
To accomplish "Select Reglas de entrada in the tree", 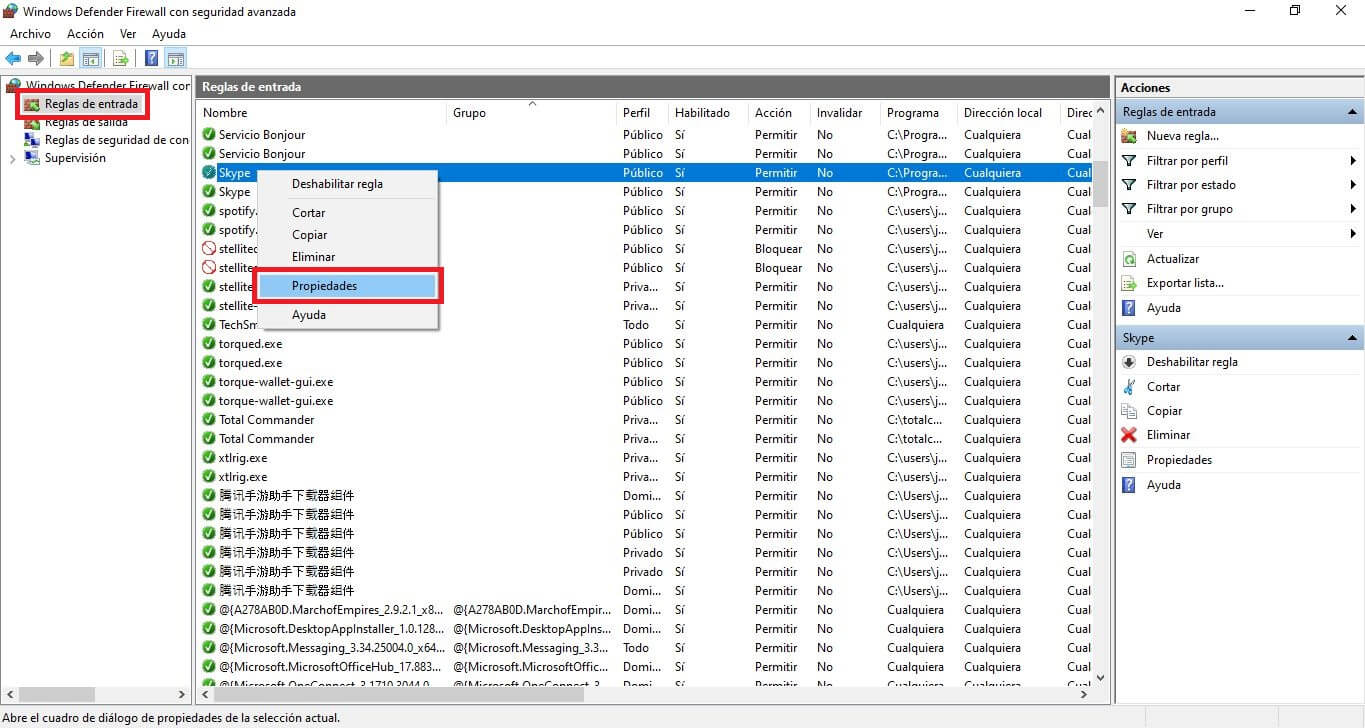I will 91,104.
